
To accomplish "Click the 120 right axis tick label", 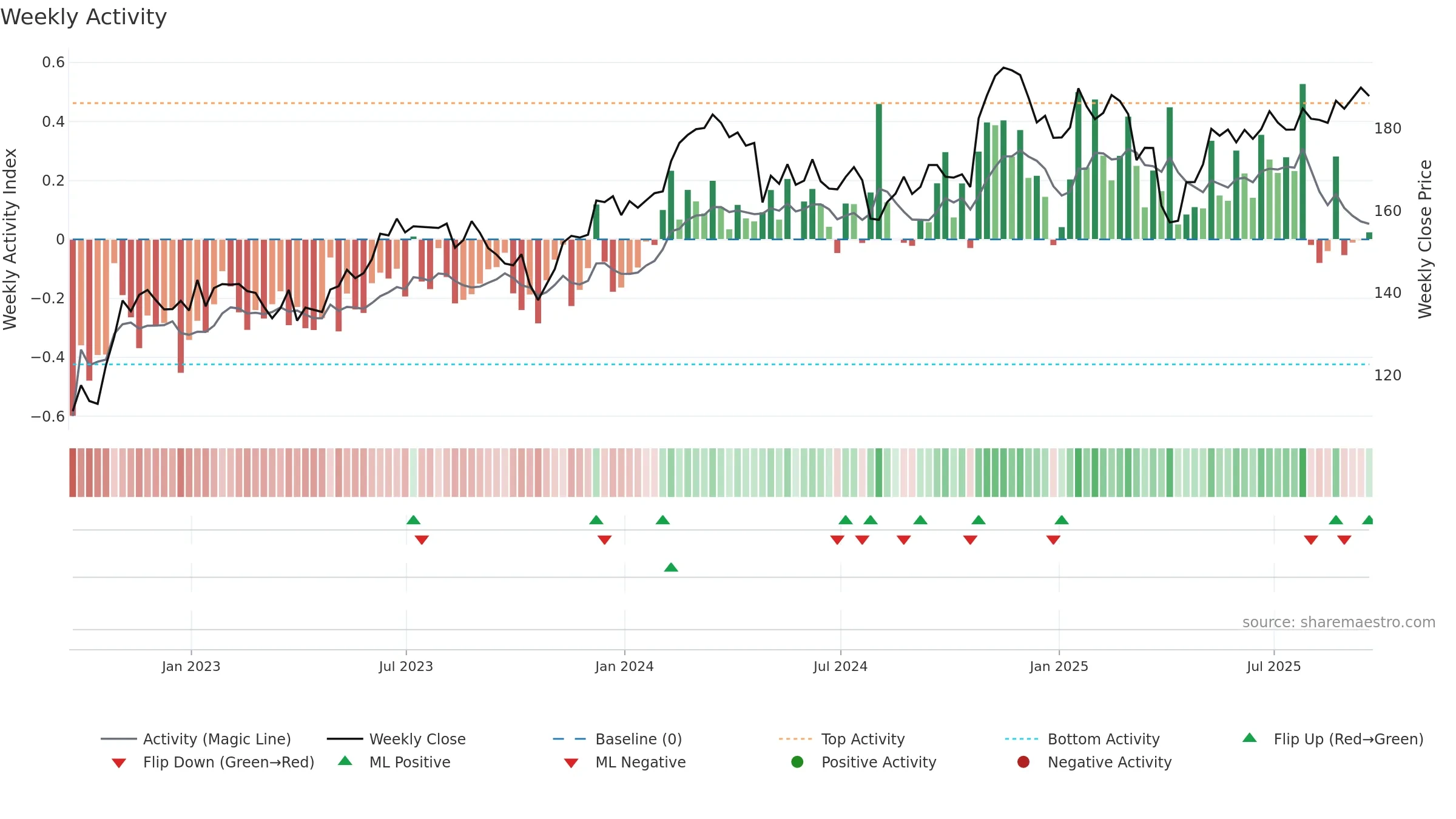I will pyautogui.click(x=1388, y=376).
